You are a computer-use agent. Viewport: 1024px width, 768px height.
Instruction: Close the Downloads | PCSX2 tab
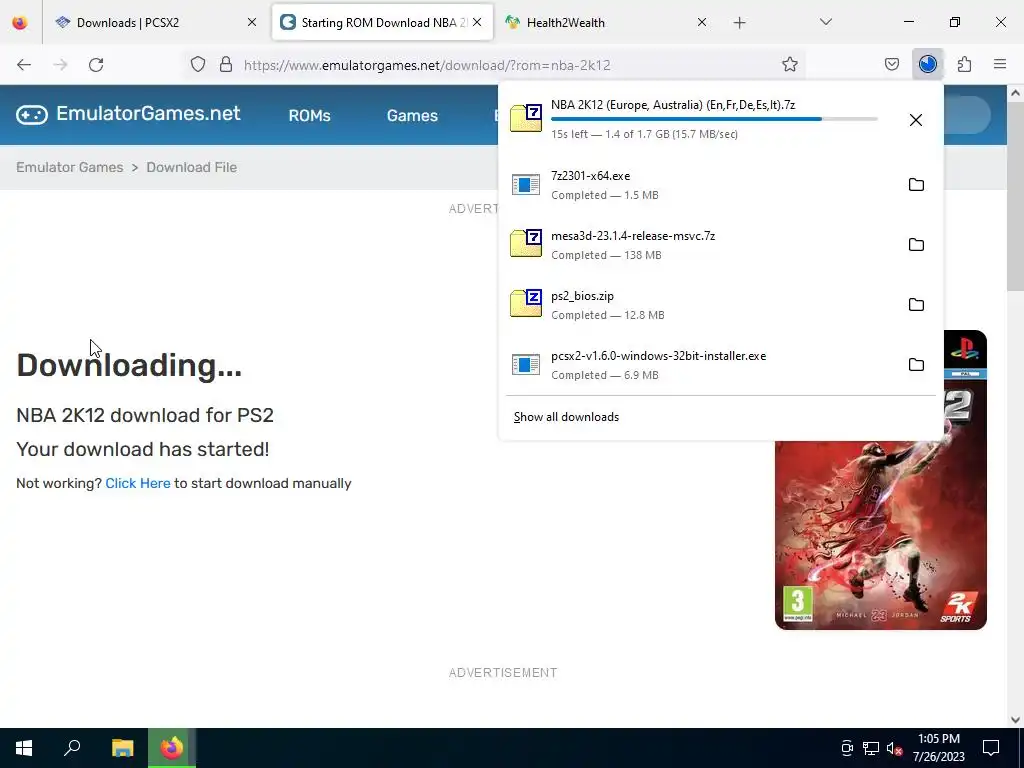click(x=252, y=23)
